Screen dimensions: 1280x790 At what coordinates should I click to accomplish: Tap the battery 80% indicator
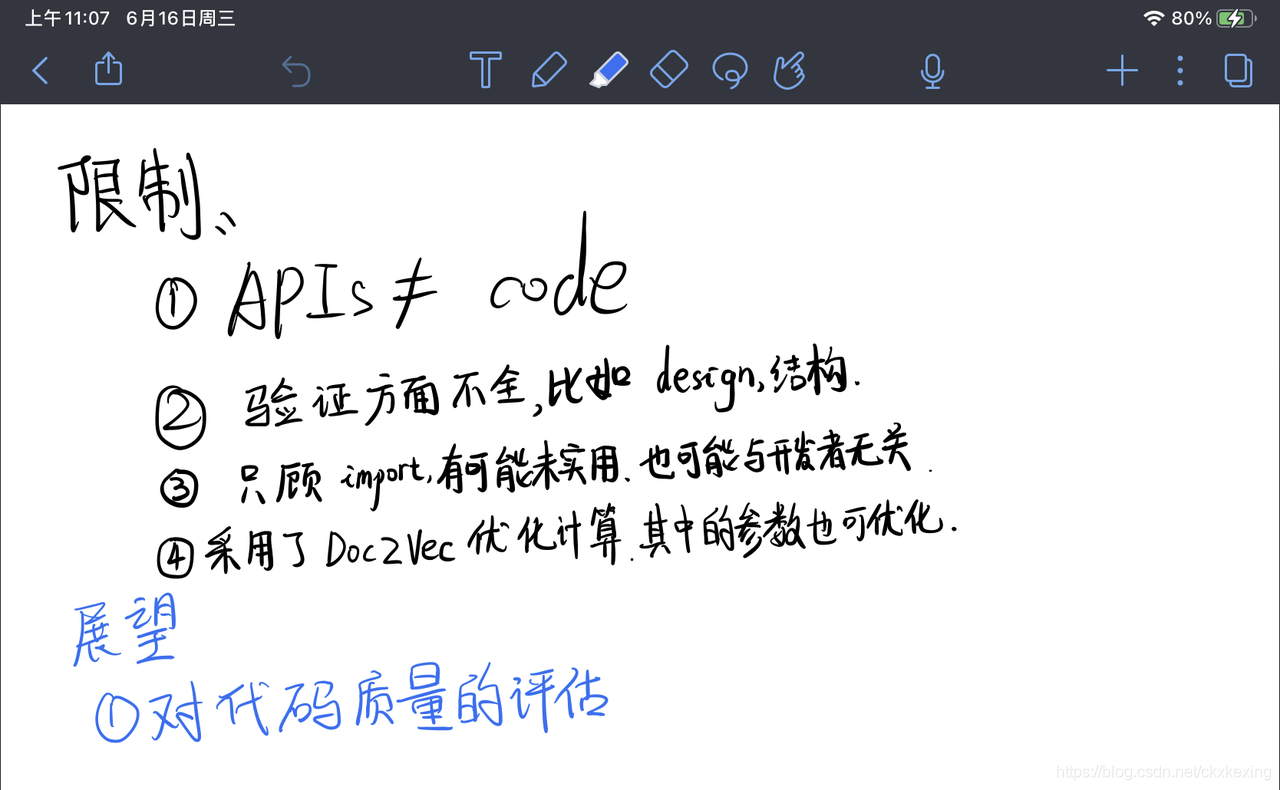pos(1211,18)
